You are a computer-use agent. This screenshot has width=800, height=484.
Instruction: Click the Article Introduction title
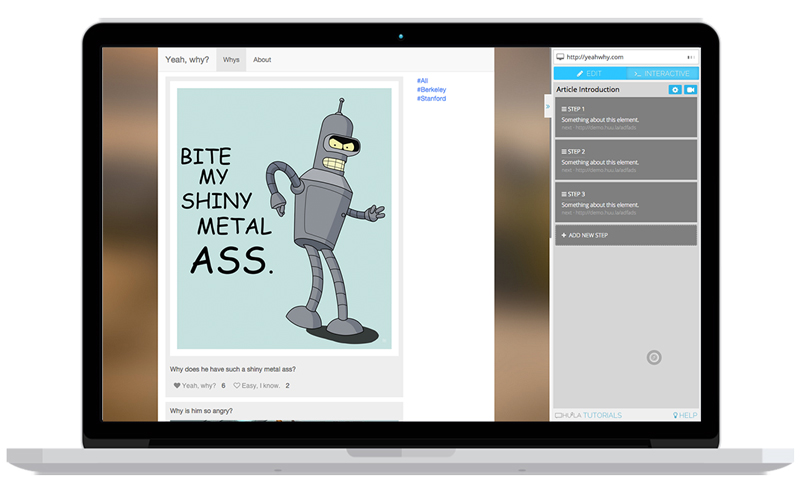[588, 89]
